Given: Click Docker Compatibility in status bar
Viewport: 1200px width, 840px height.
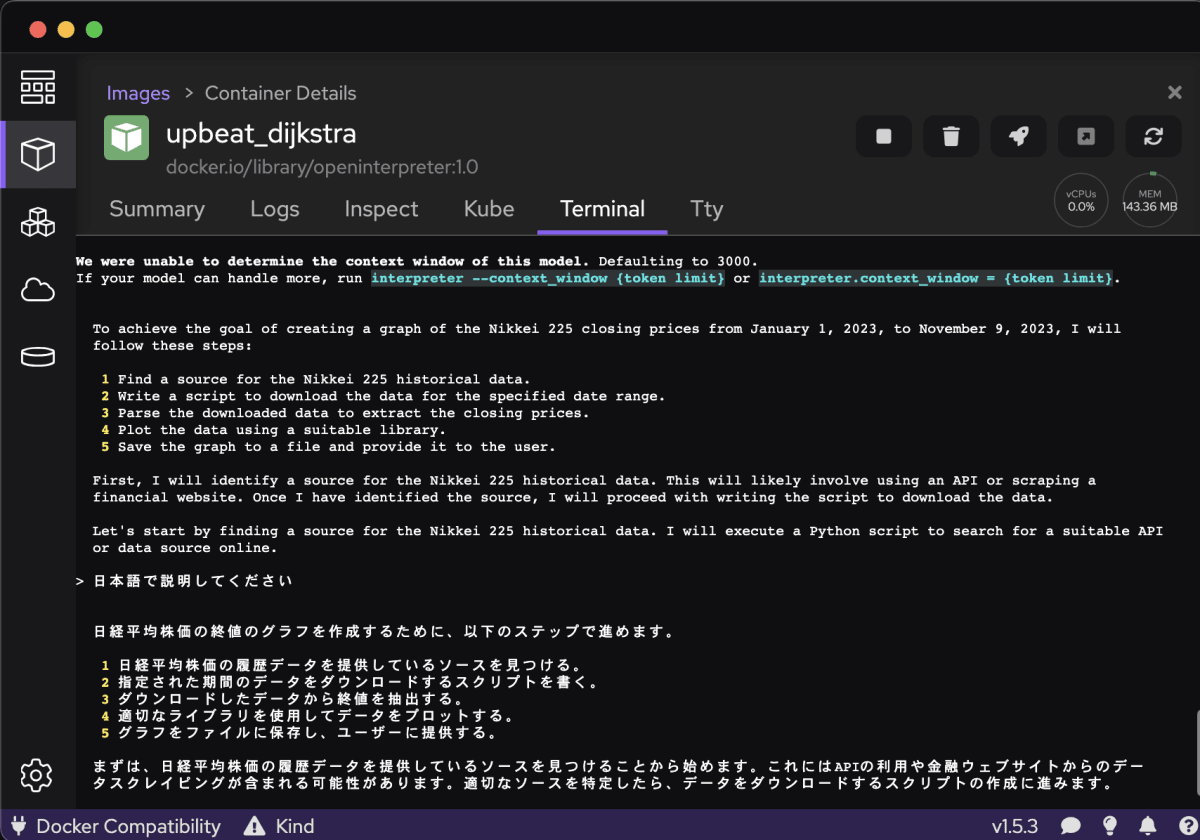Looking at the screenshot, I should coord(116,826).
